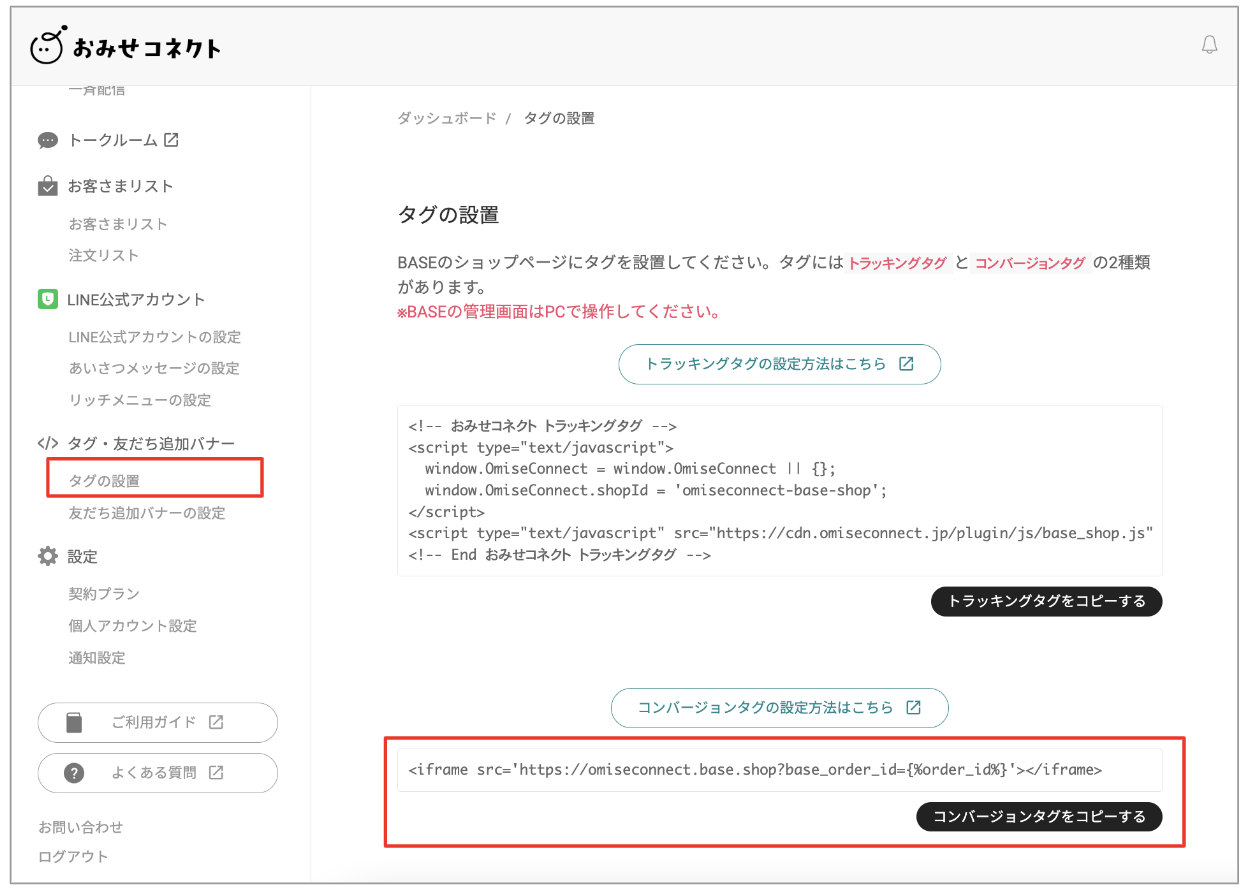Click the タグの設置 page heading
Viewport: 1248px width, 894px height.
pyautogui.click(x=448, y=215)
